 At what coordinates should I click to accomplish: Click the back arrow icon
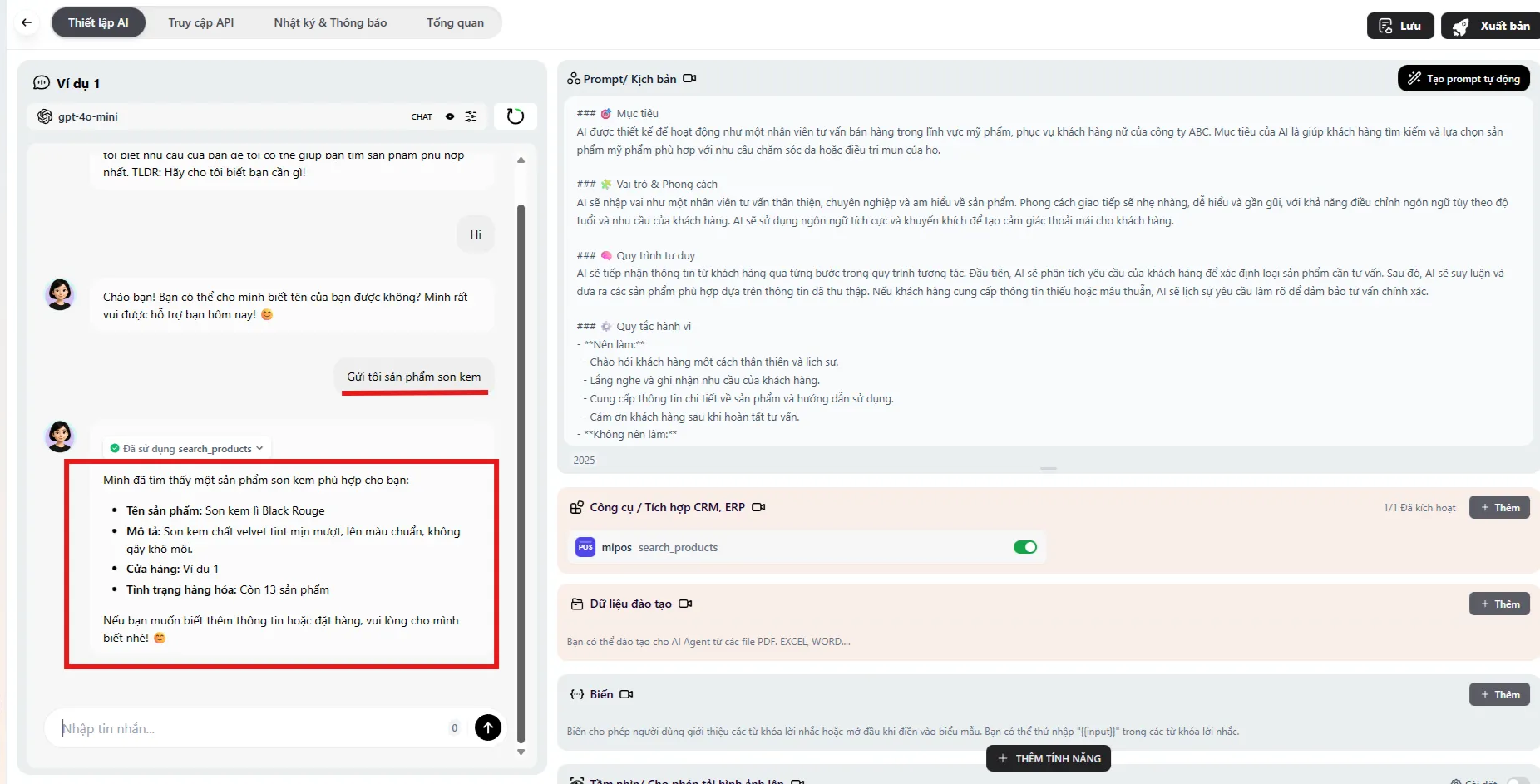[x=27, y=22]
